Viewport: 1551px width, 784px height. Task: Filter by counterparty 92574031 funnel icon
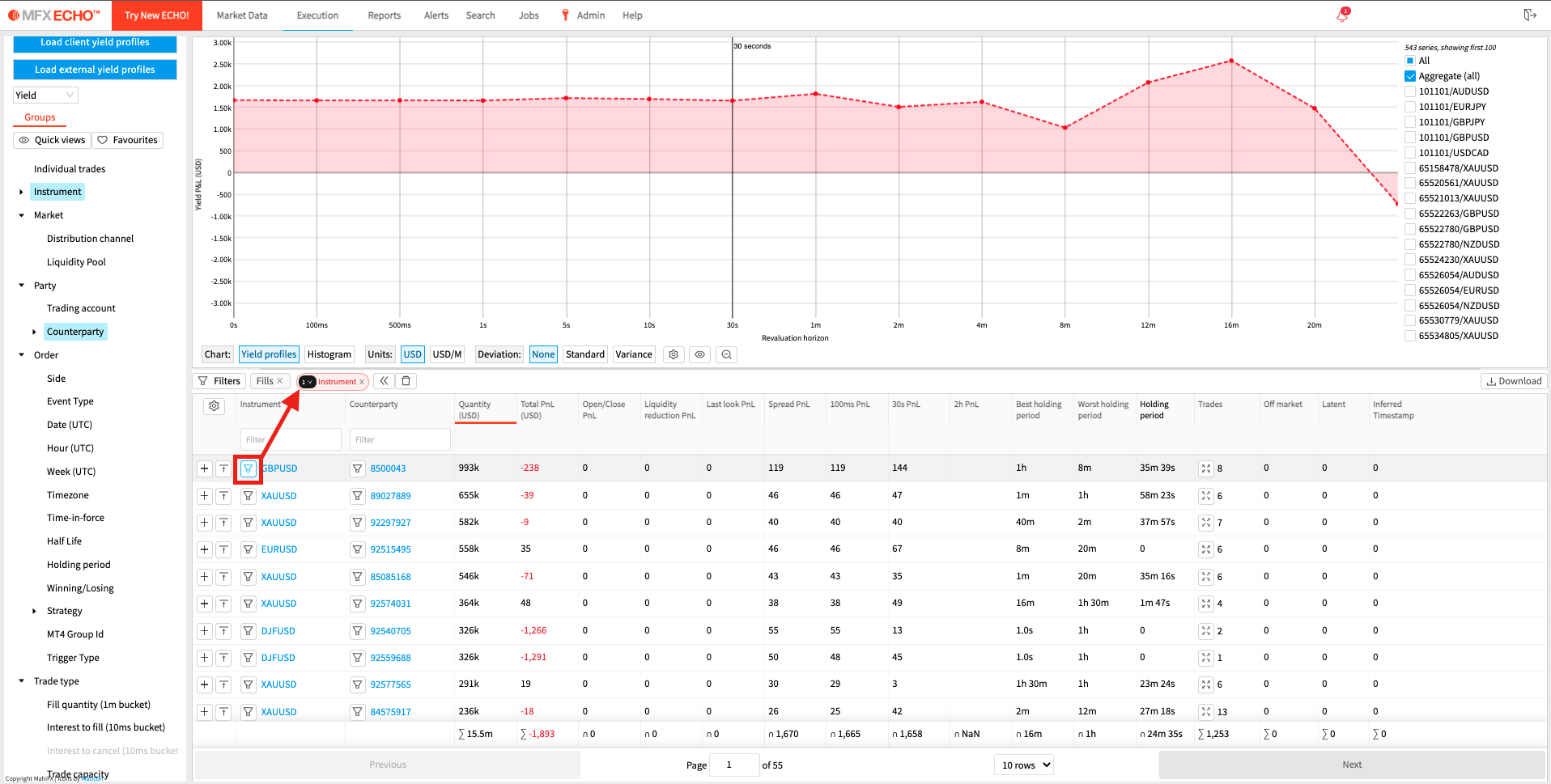[357, 604]
